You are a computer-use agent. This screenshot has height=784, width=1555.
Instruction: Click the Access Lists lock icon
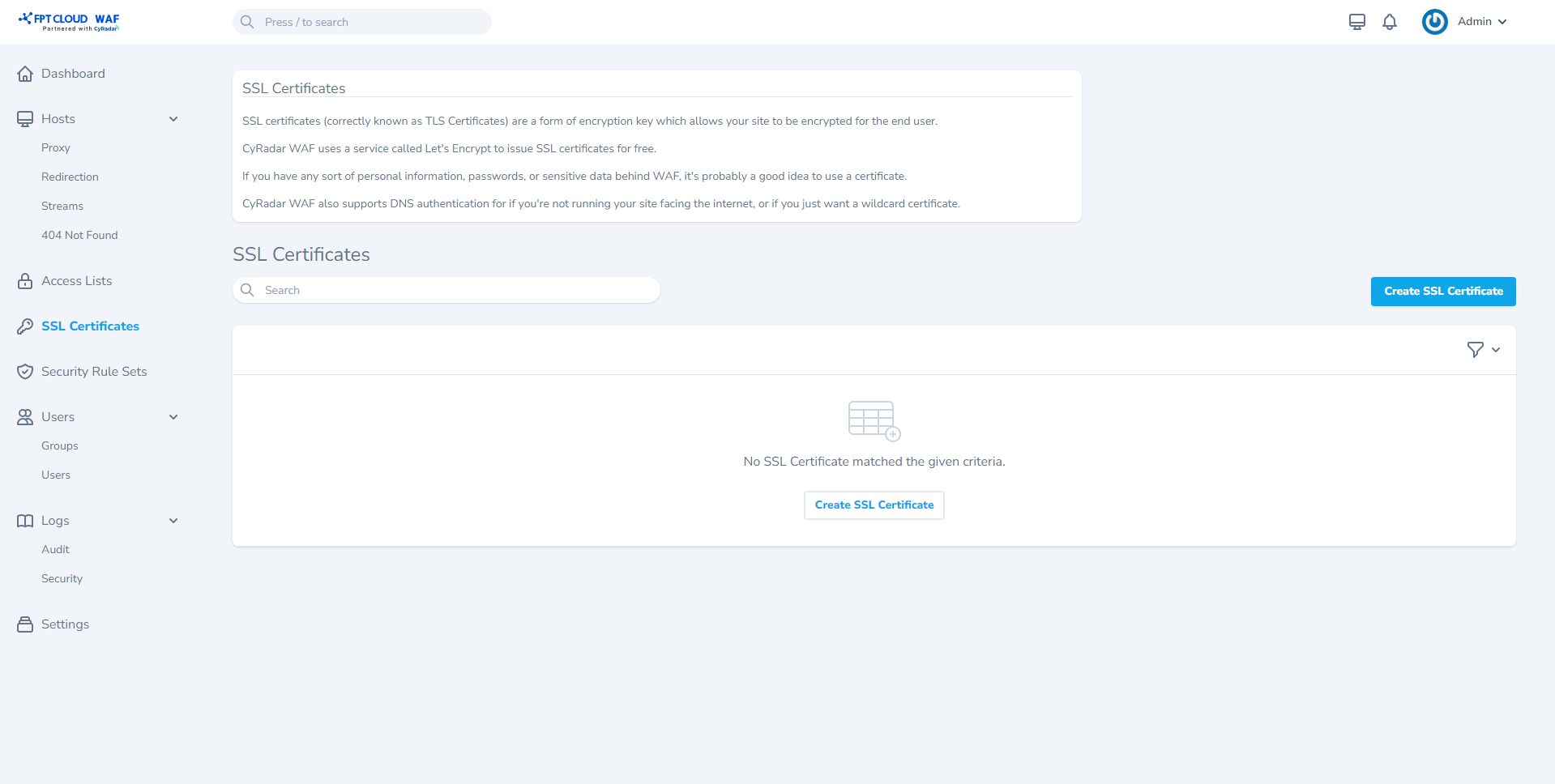[25, 281]
